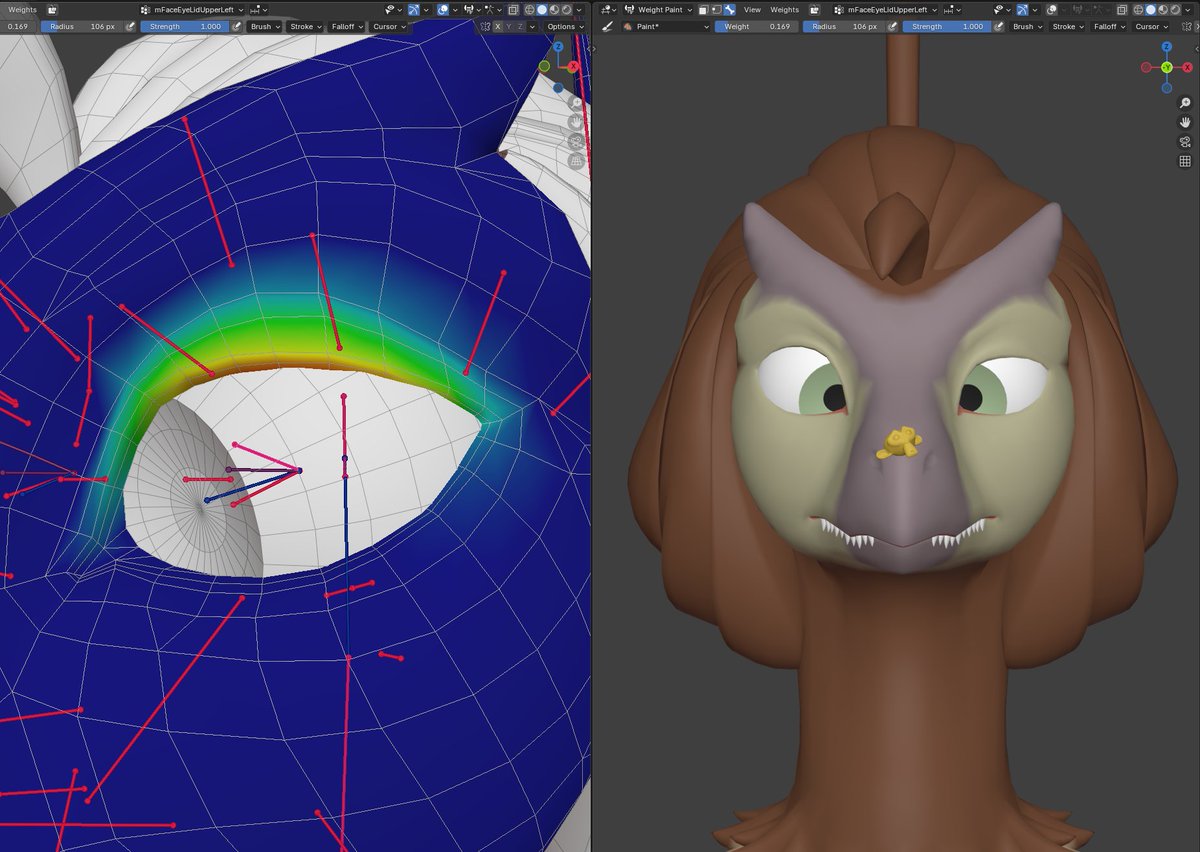Toggle X-Ray shading in the left viewport

(x=513, y=9)
